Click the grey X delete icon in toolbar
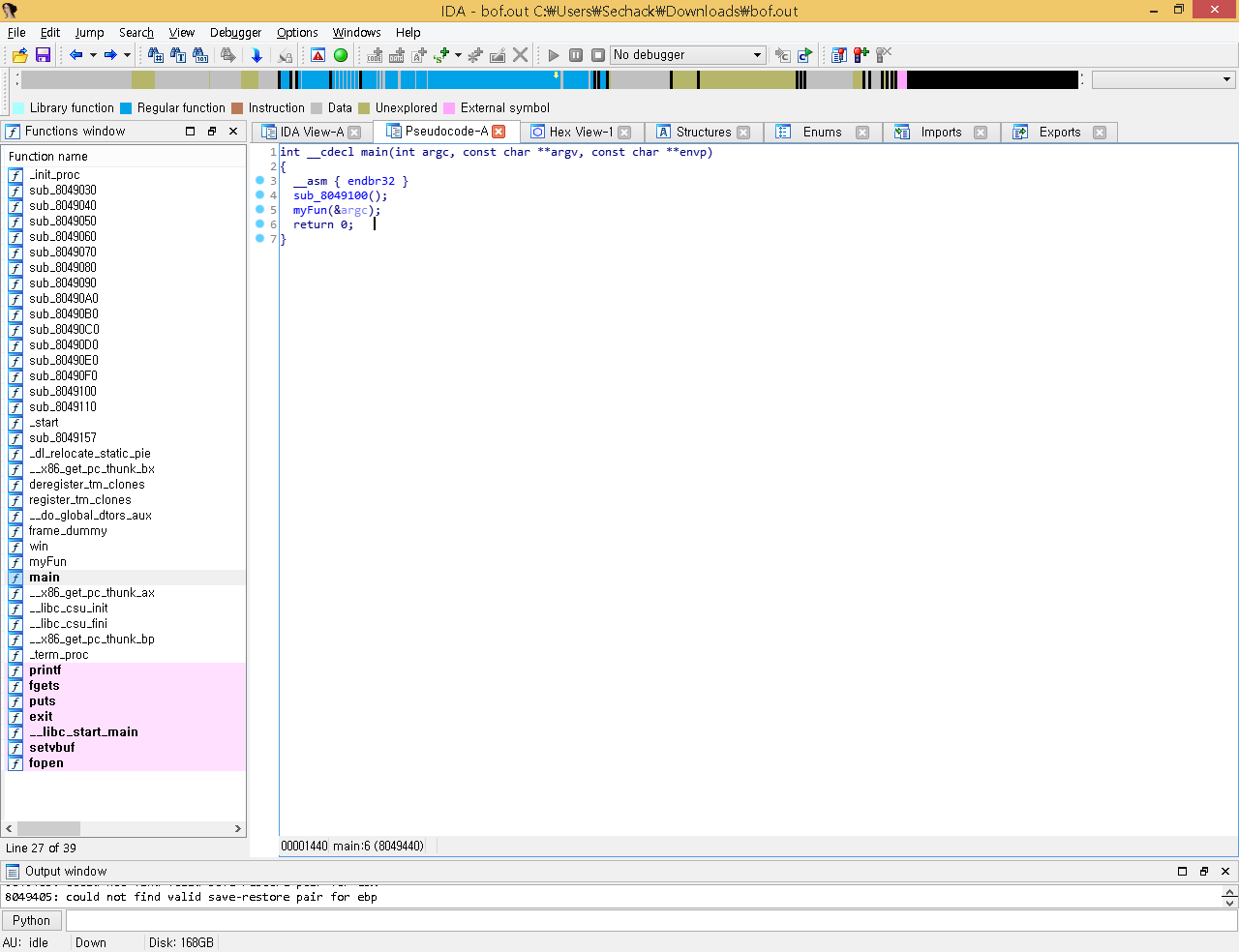 [x=521, y=55]
